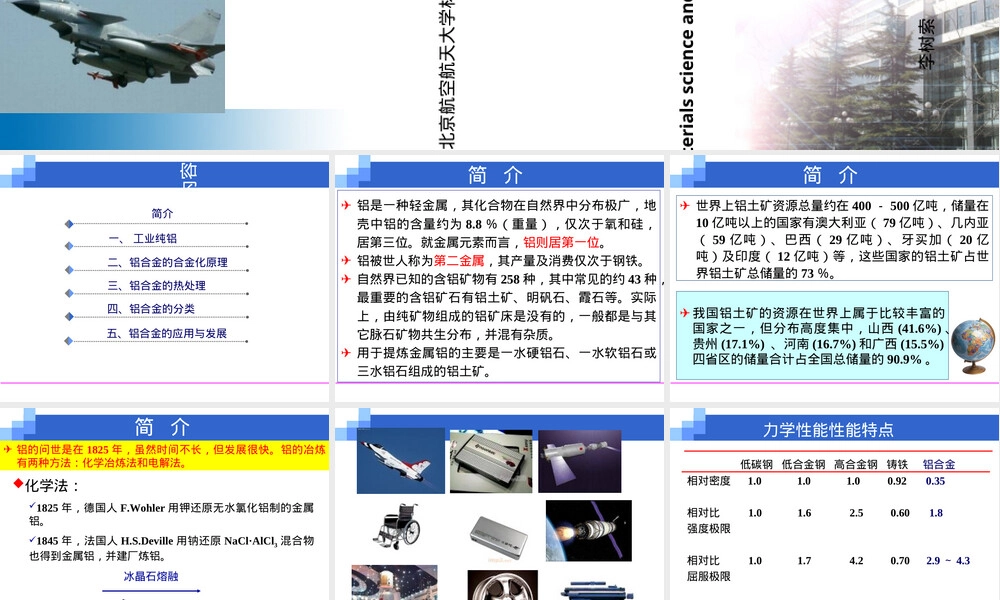Viewport: 1000px width, 600px height.
Task: Click the '化学法：' heading
Action: point(52,486)
